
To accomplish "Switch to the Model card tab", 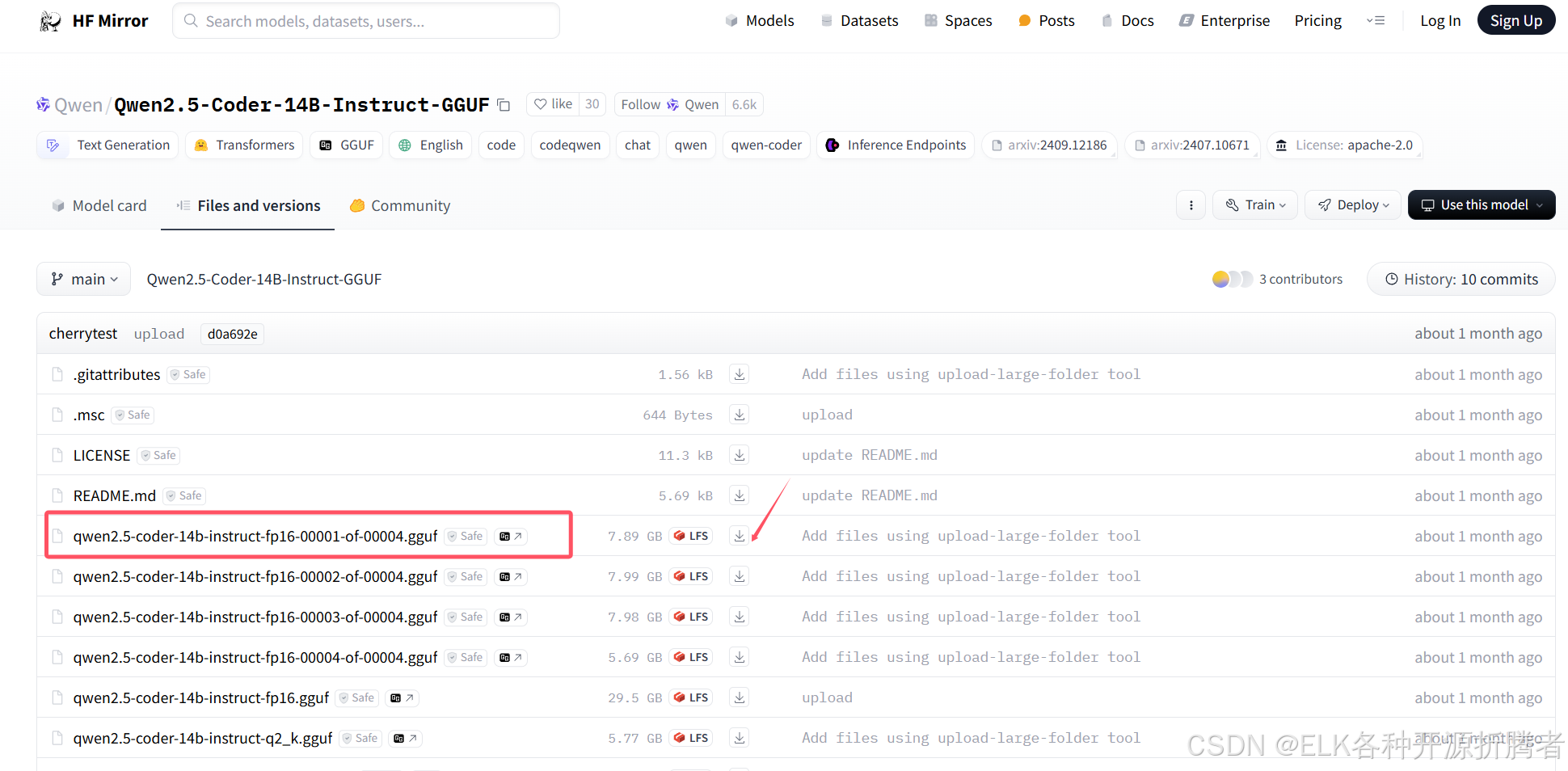I will (x=99, y=206).
